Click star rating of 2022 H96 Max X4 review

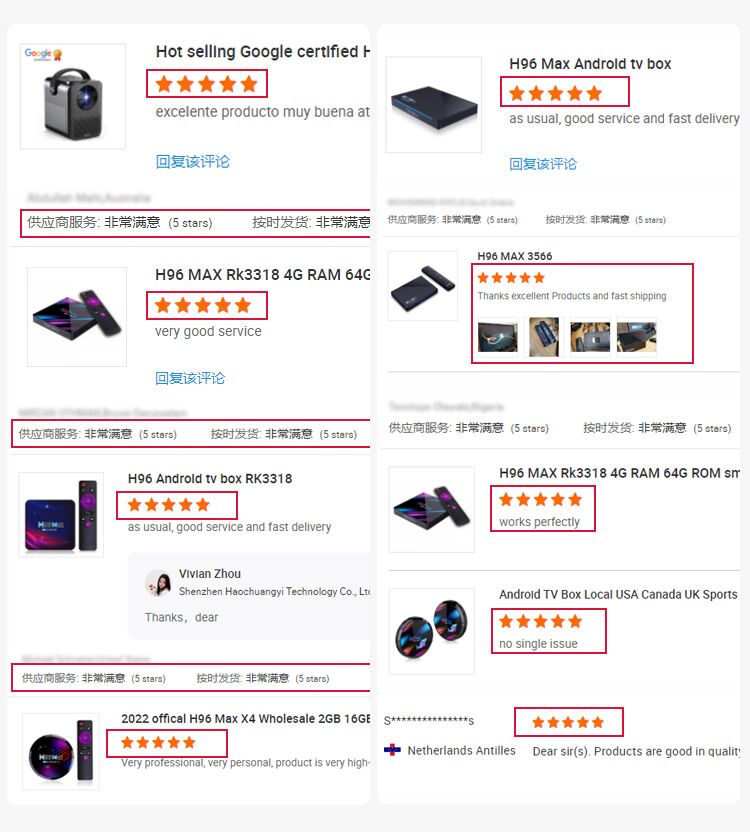[x=158, y=742]
